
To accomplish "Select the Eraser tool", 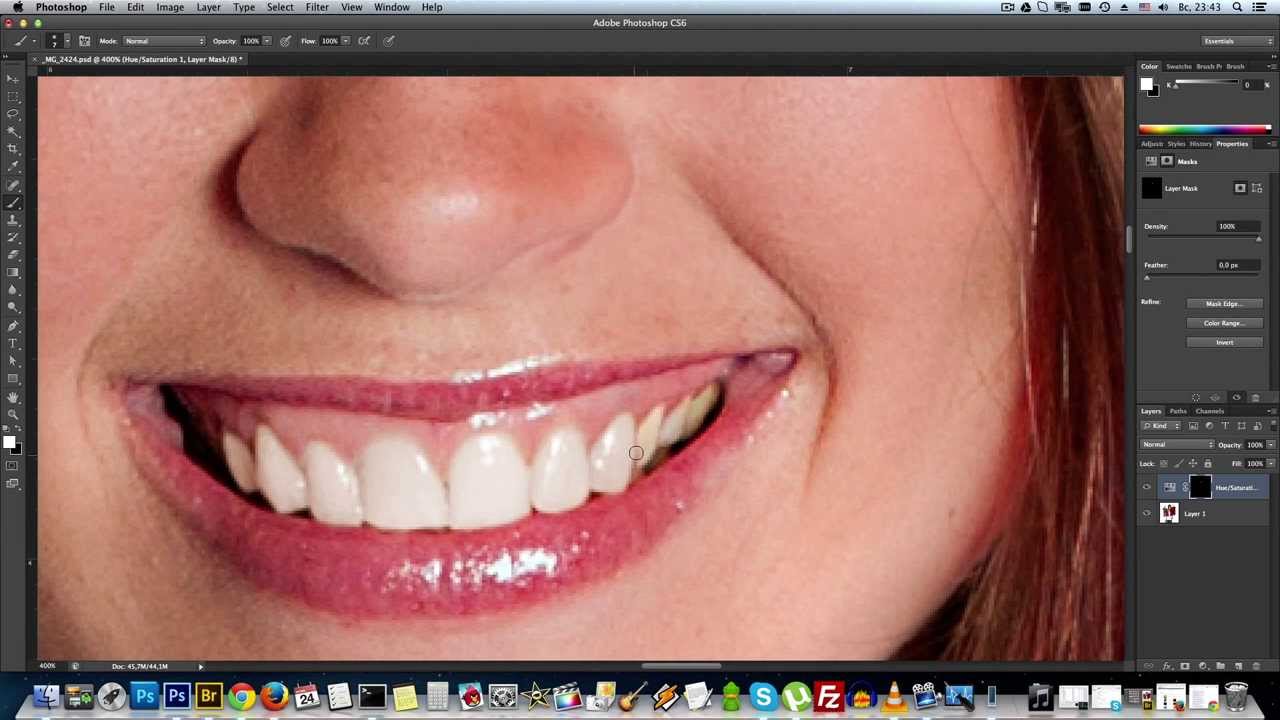I will (x=13, y=255).
